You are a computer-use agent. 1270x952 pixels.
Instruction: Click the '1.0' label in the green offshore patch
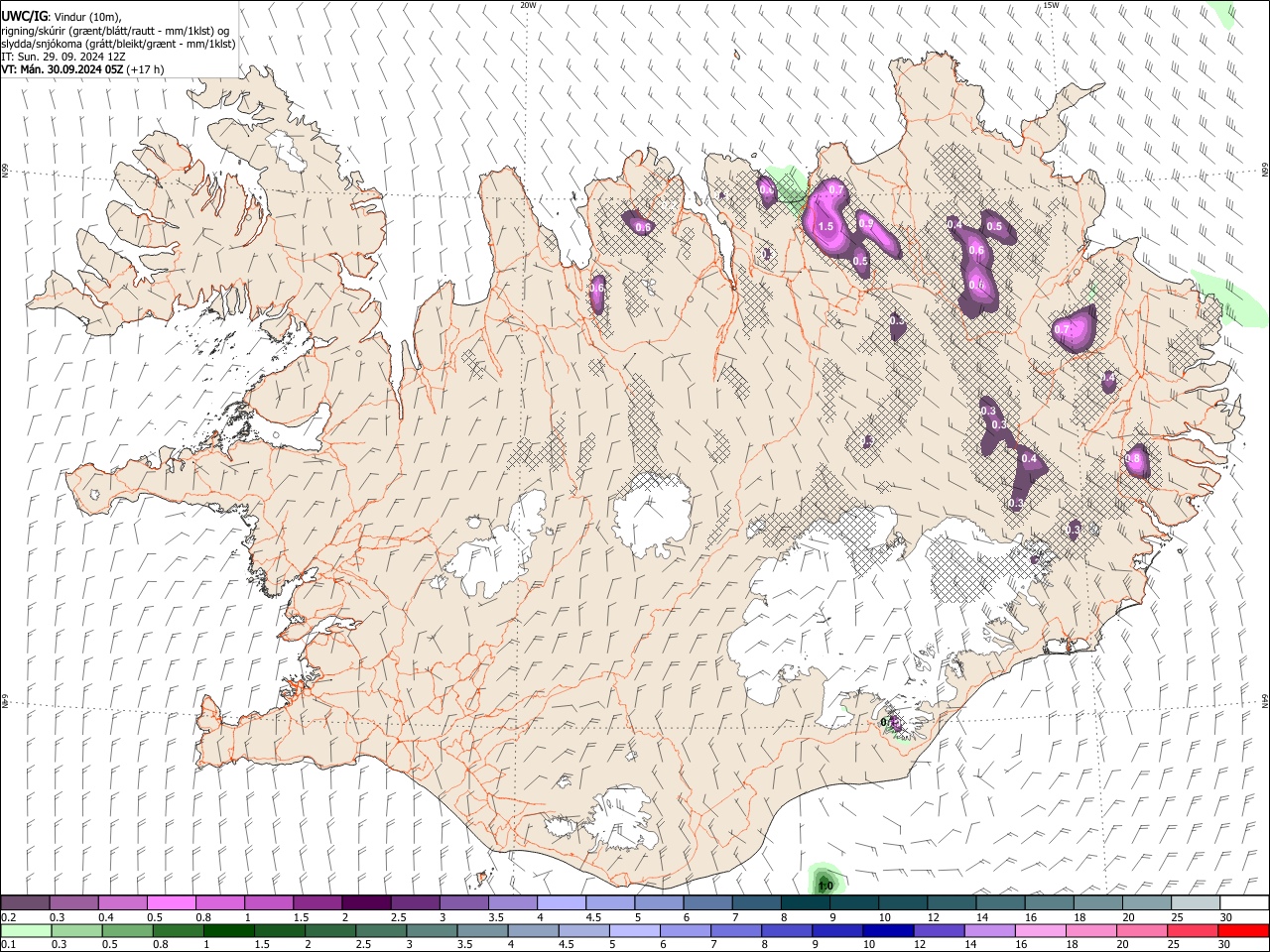click(825, 885)
